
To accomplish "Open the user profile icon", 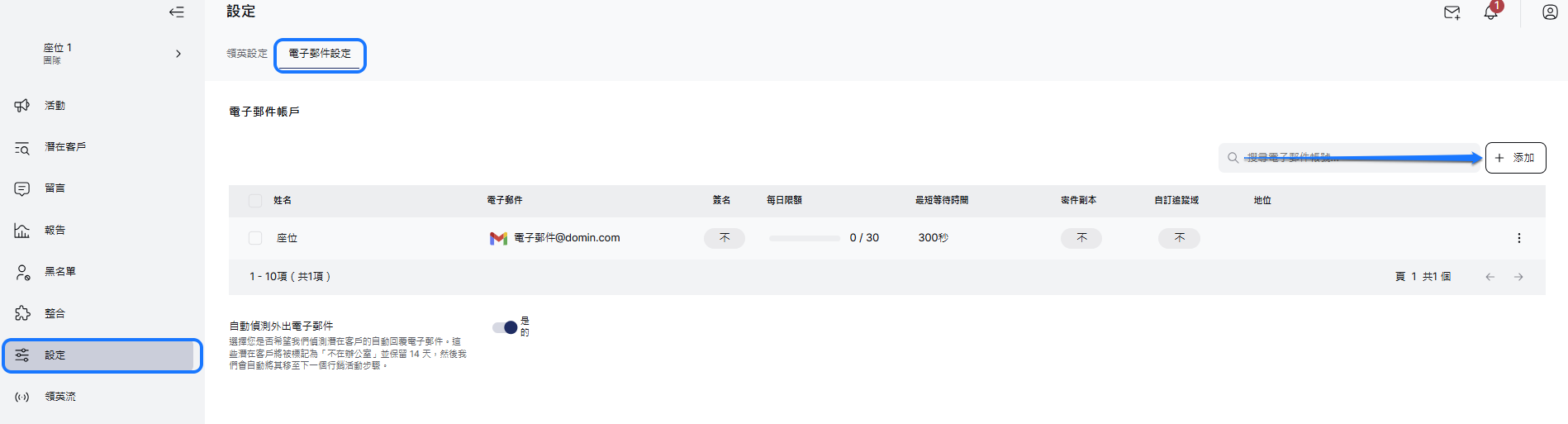I will tap(1550, 12).
